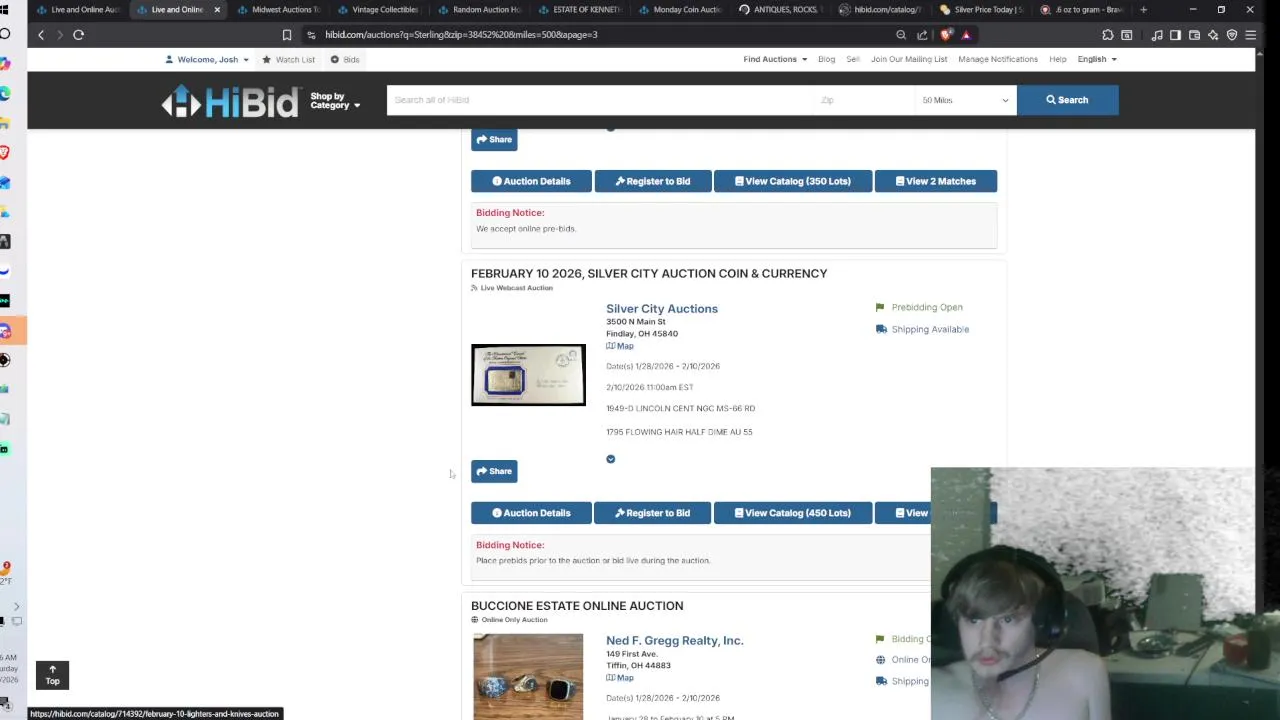Open February 10 2026 Silver City auction title
The width and height of the screenshot is (1280, 720).
click(649, 274)
